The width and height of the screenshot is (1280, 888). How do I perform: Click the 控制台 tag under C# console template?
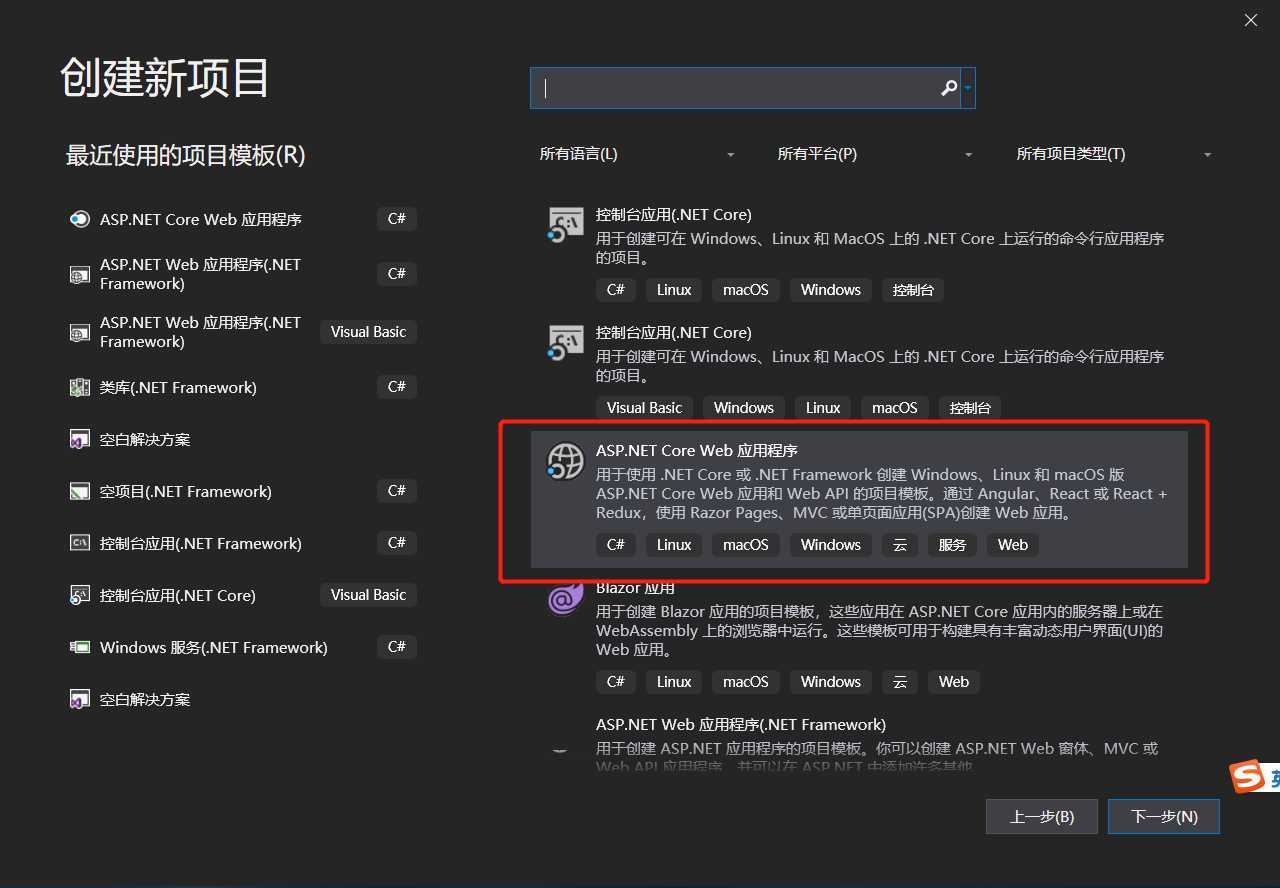click(912, 290)
